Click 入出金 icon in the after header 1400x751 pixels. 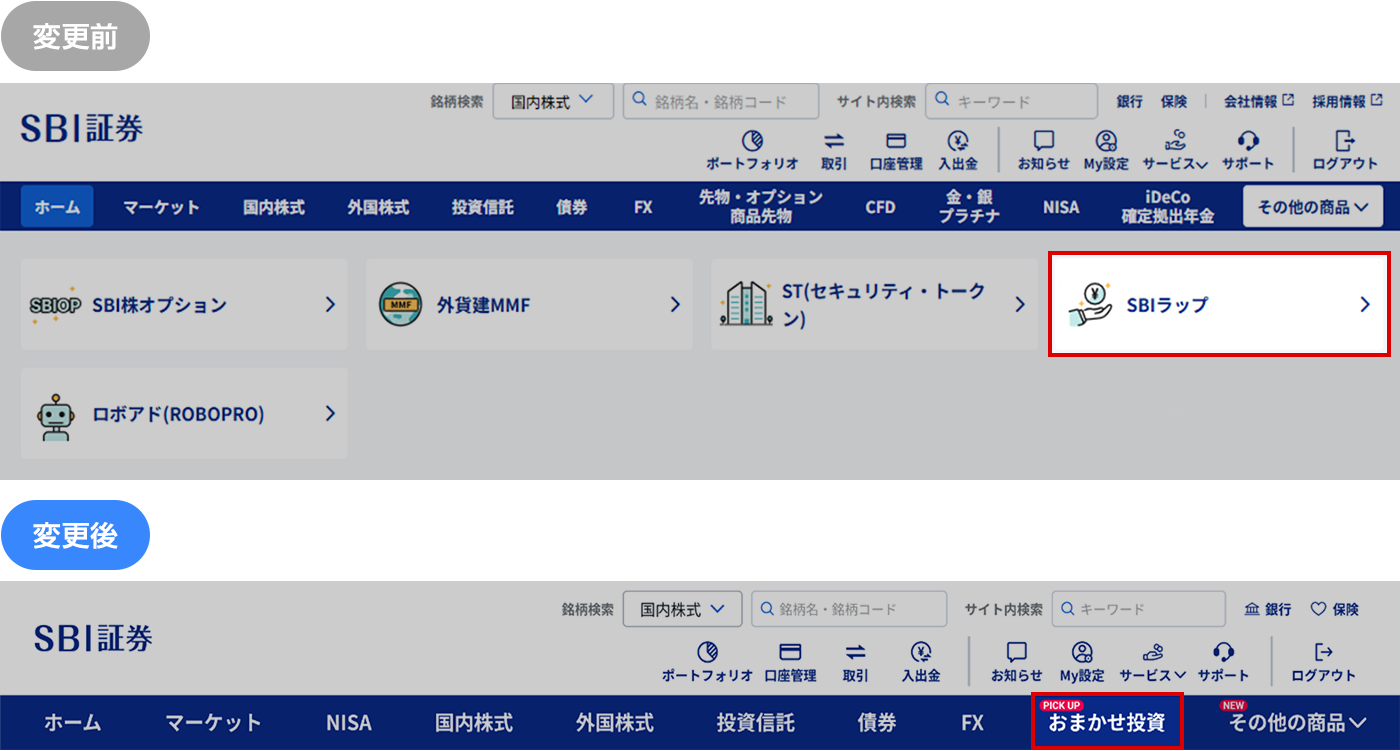[x=921, y=663]
